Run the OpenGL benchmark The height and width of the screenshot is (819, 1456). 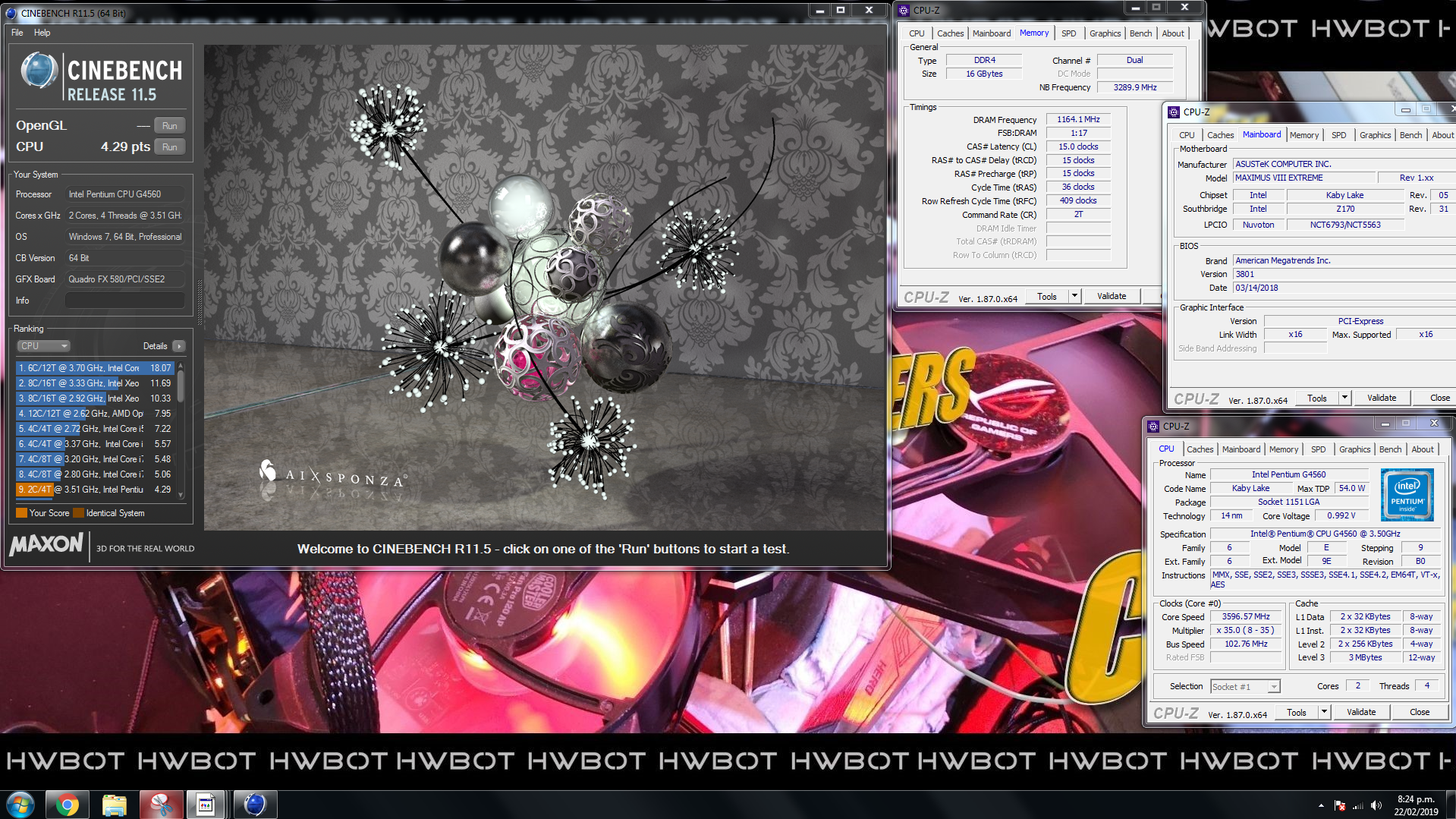pos(170,126)
